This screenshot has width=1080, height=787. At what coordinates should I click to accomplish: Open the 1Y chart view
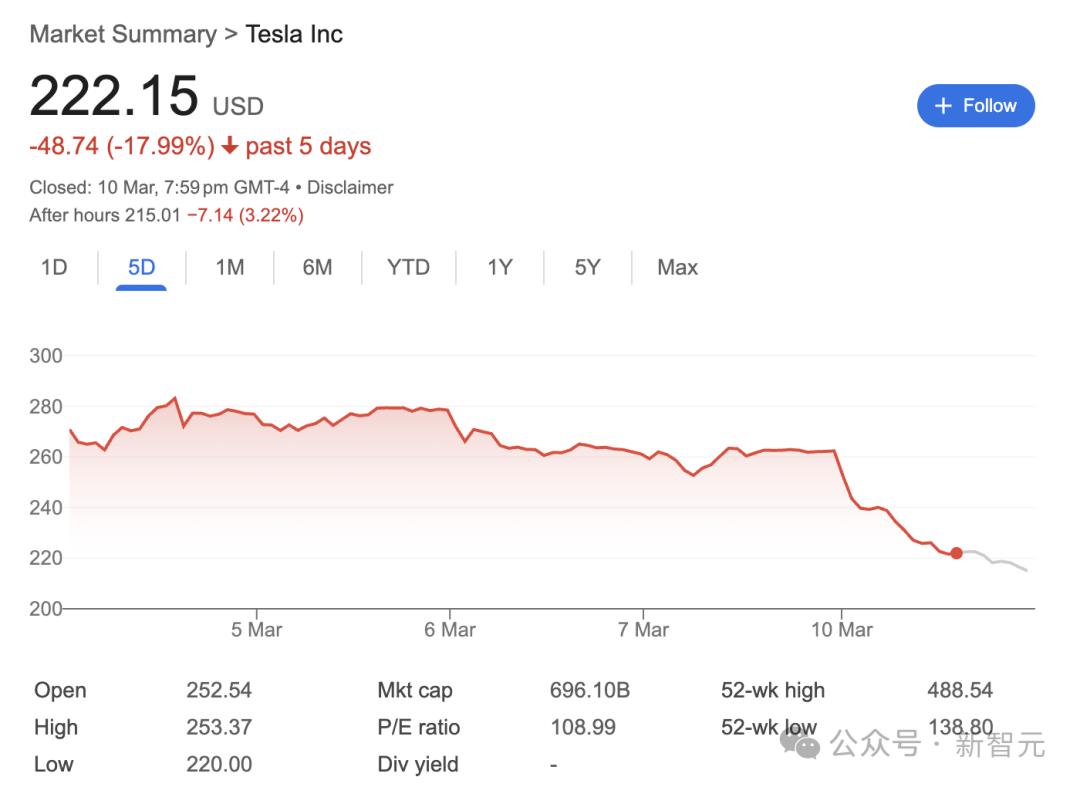pyautogui.click(x=500, y=267)
